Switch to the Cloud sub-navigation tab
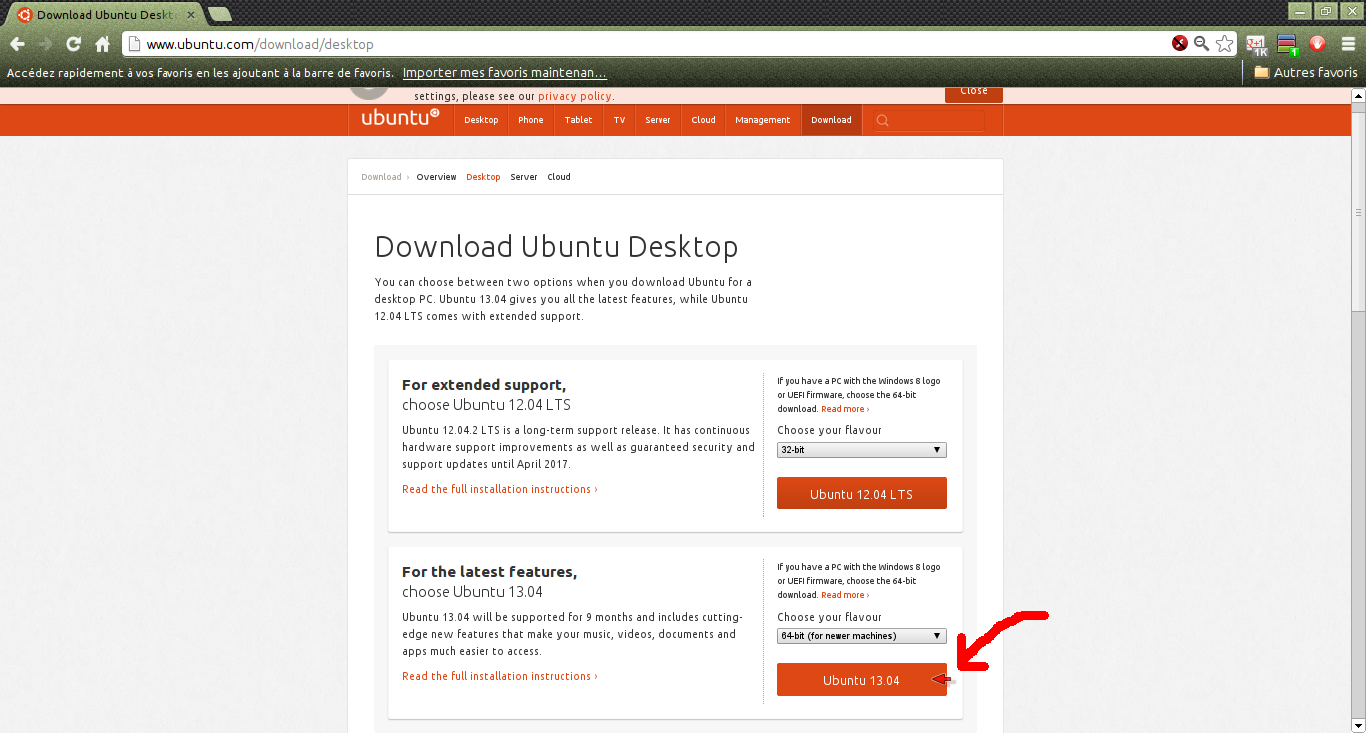1366x733 pixels. click(x=559, y=177)
